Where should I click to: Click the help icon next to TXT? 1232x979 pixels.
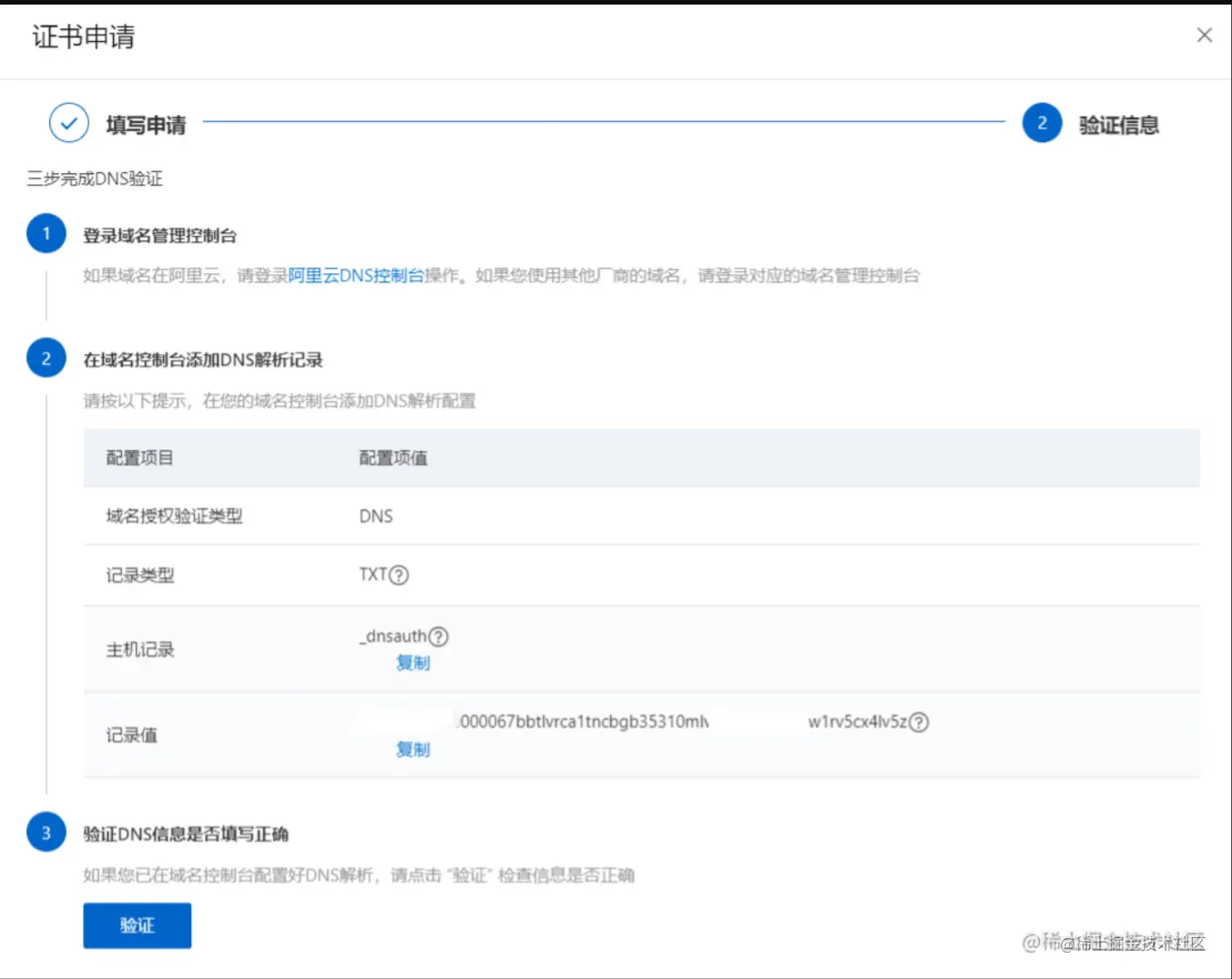click(x=399, y=575)
